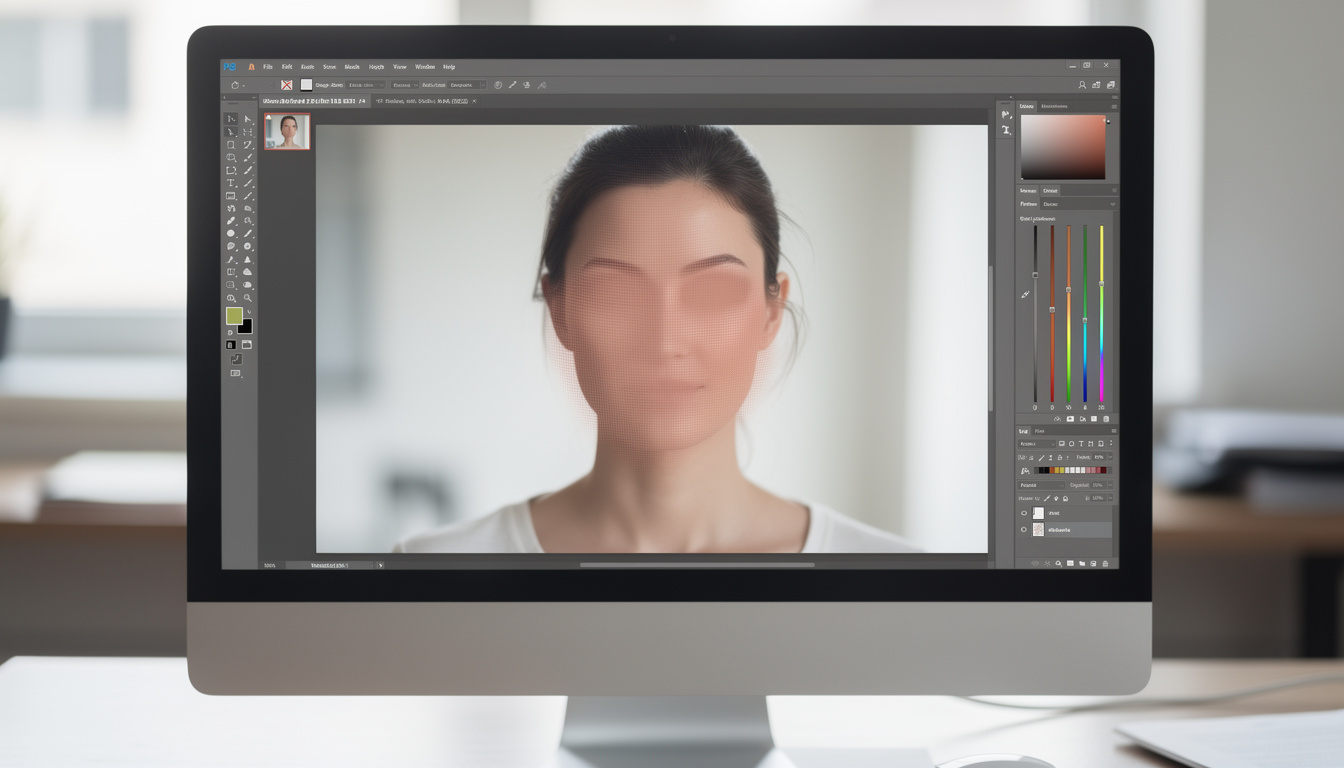Image resolution: width=1344 pixels, height=768 pixels.
Task: Toggle shape layer filter icon in Layers
Action: tap(1090, 444)
